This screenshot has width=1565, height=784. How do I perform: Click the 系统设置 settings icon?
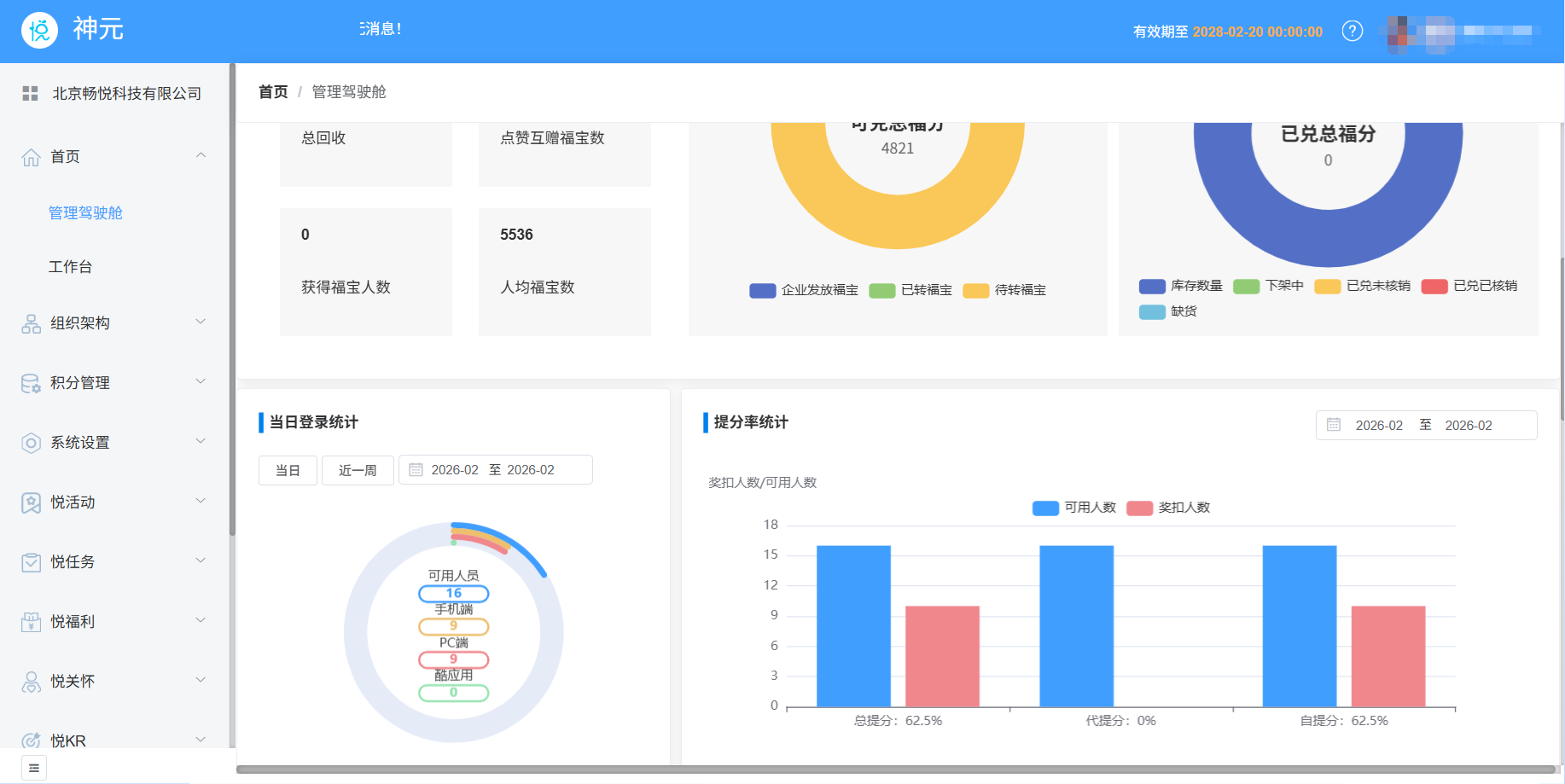tap(30, 442)
